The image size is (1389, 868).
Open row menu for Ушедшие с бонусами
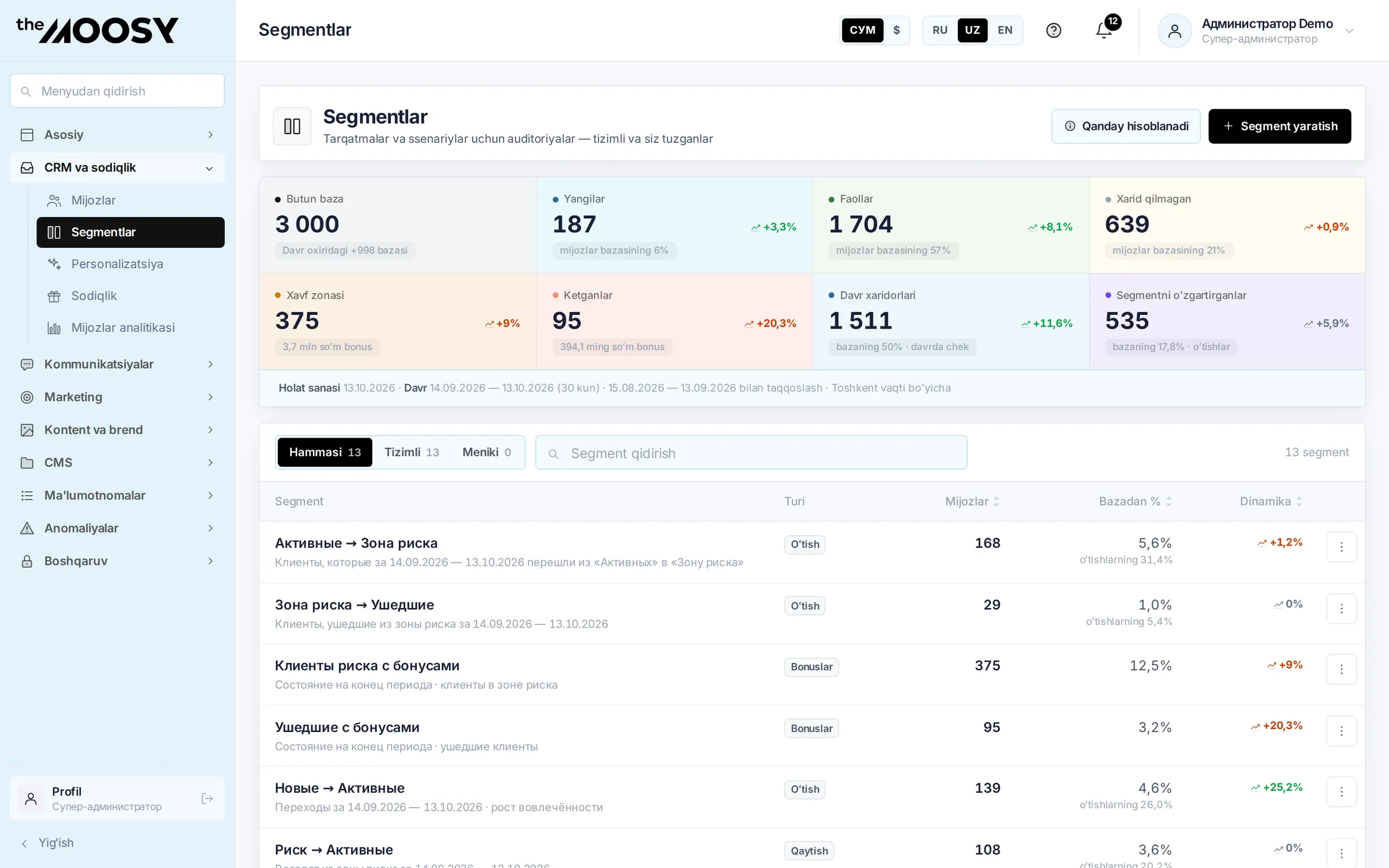[1341, 731]
